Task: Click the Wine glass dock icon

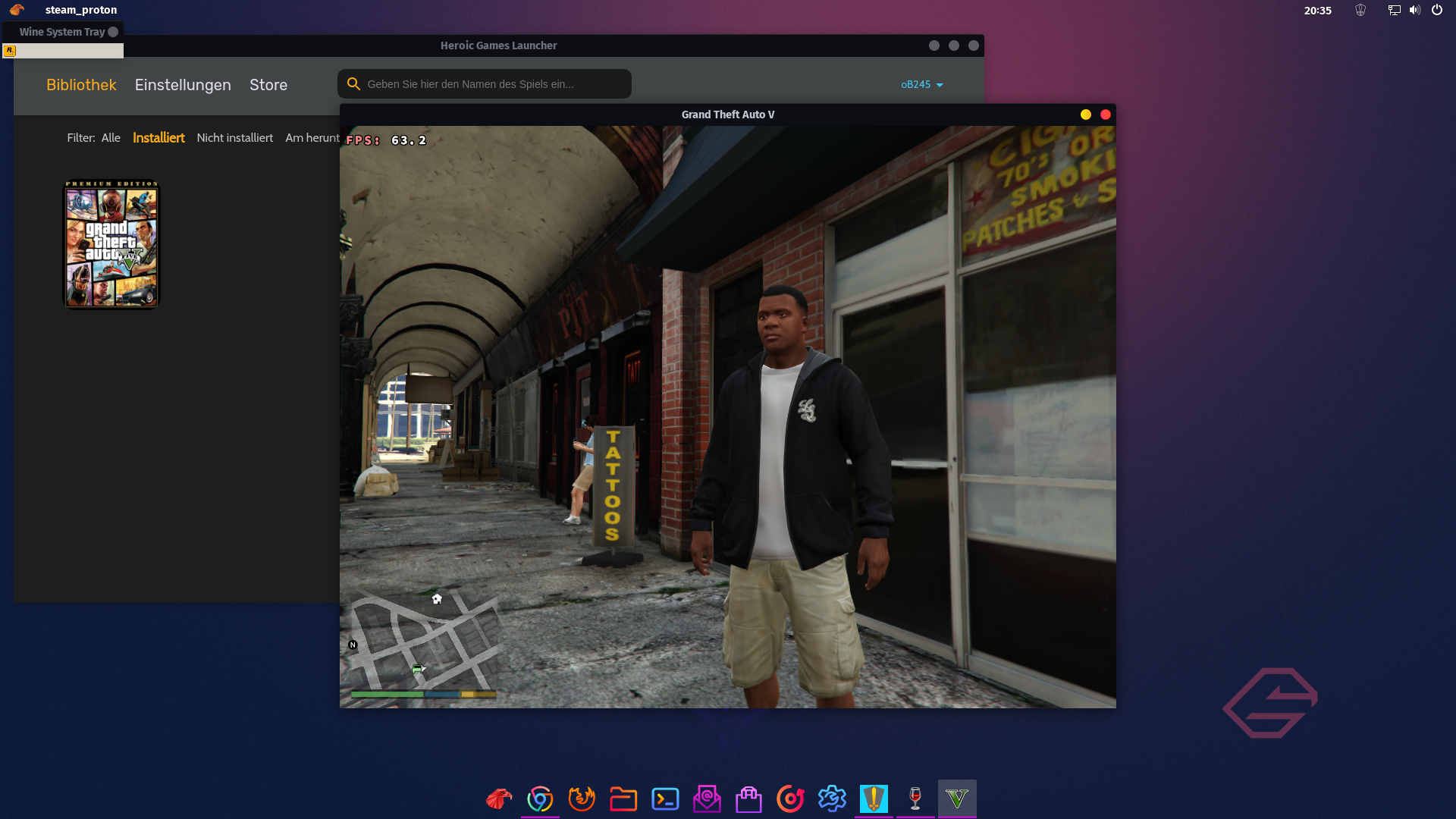Action: click(x=915, y=799)
